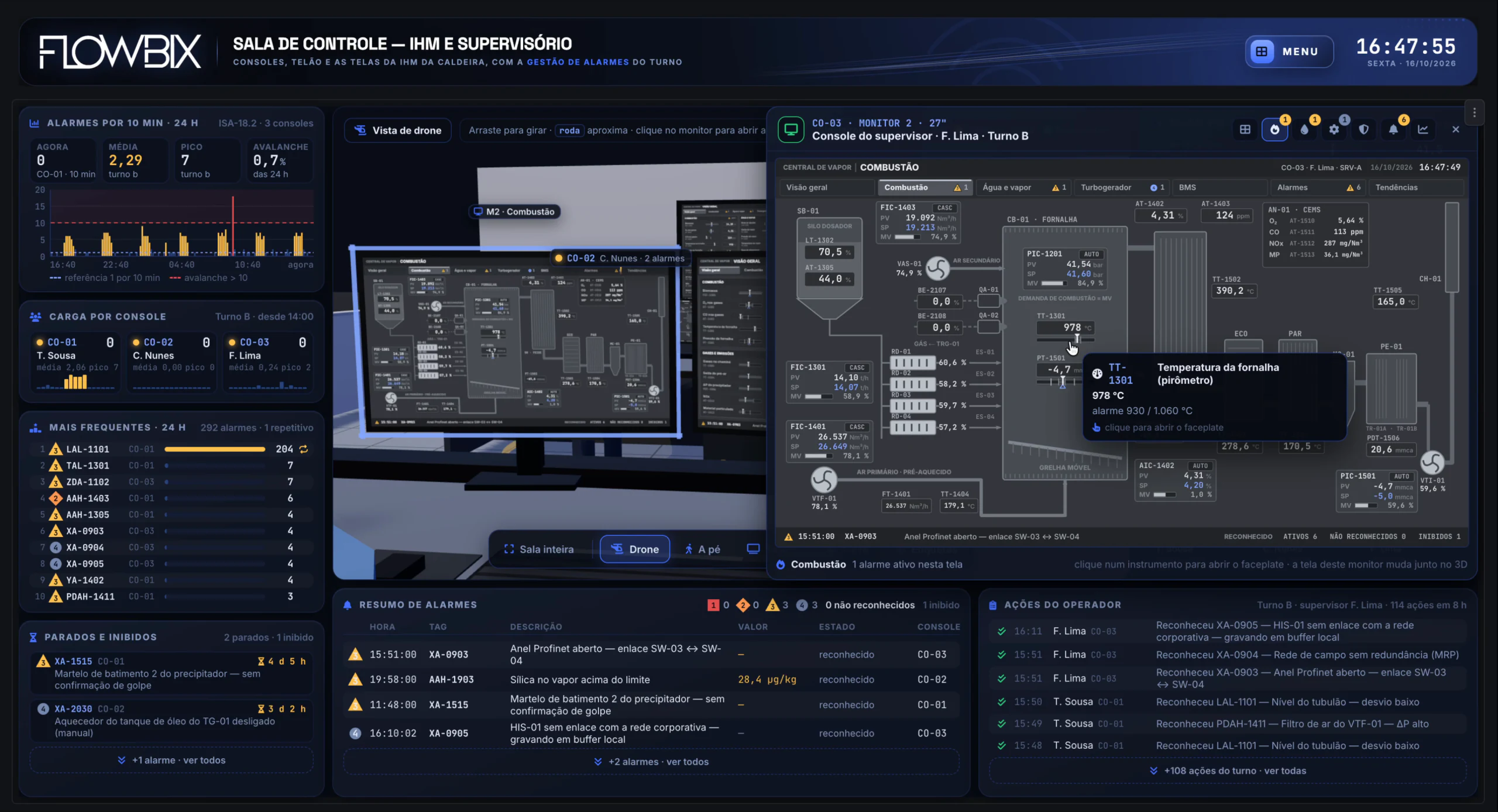
Task: Click the CO-02 C. Nunes alarms label
Action: click(620, 258)
